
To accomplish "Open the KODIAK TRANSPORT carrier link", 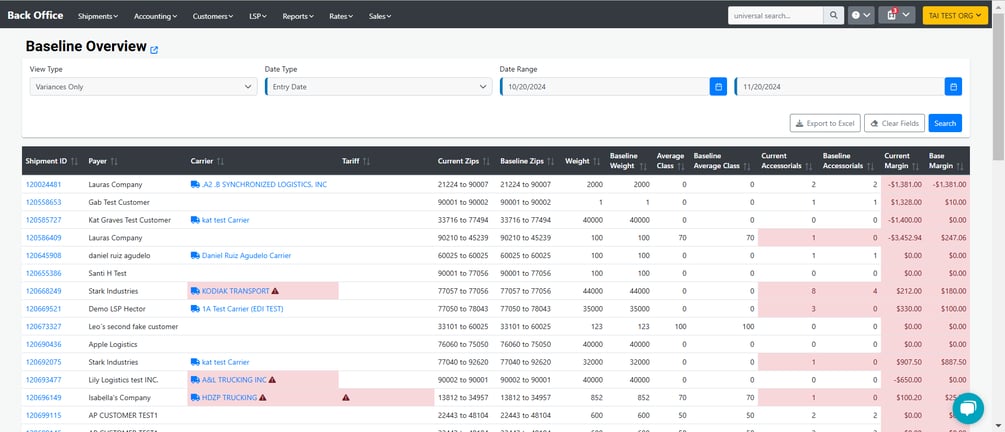I will pyautogui.click(x=235, y=291).
